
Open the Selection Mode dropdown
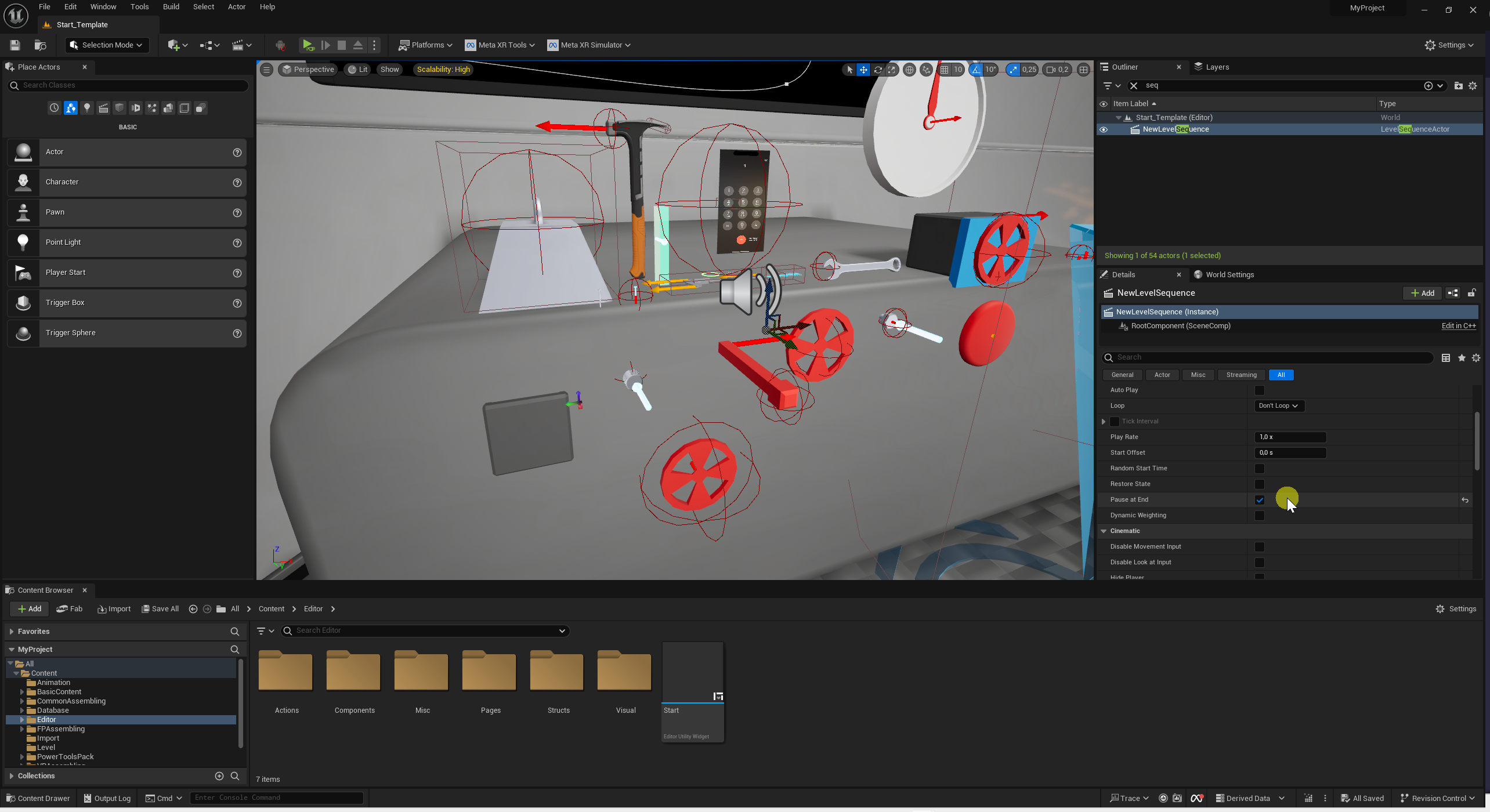pos(107,45)
